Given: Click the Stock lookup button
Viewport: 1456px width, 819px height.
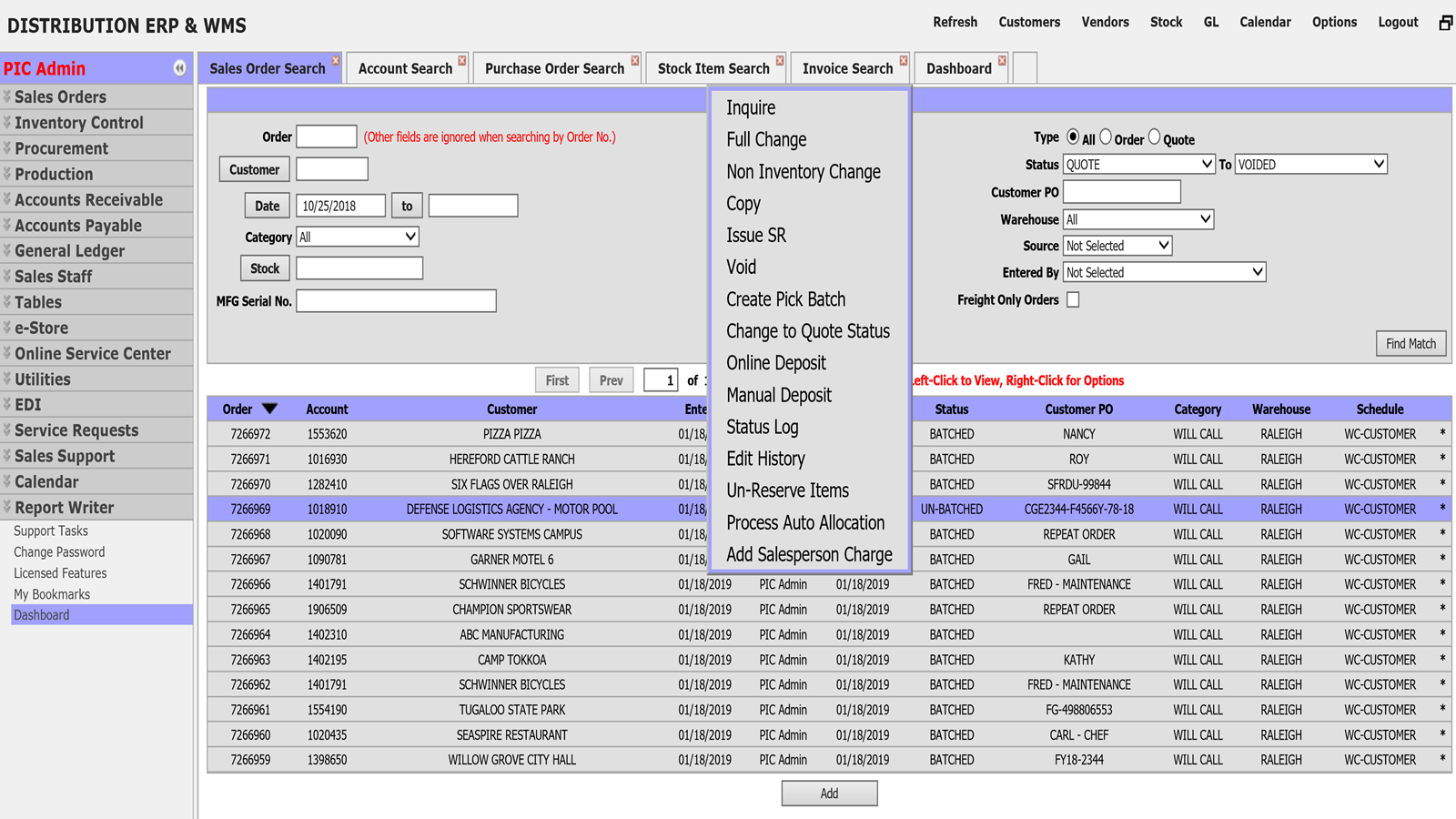Looking at the screenshot, I should point(265,268).
